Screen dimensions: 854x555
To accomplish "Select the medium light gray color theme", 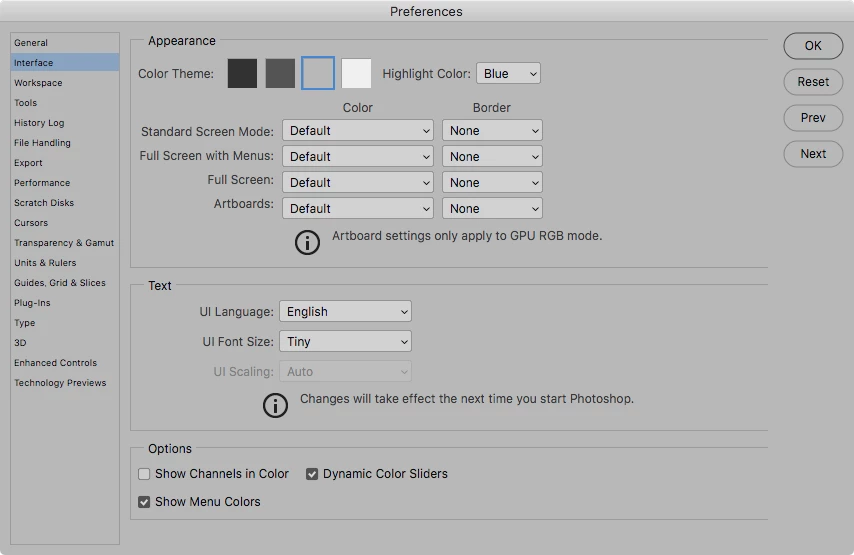I will click(318, 73).
